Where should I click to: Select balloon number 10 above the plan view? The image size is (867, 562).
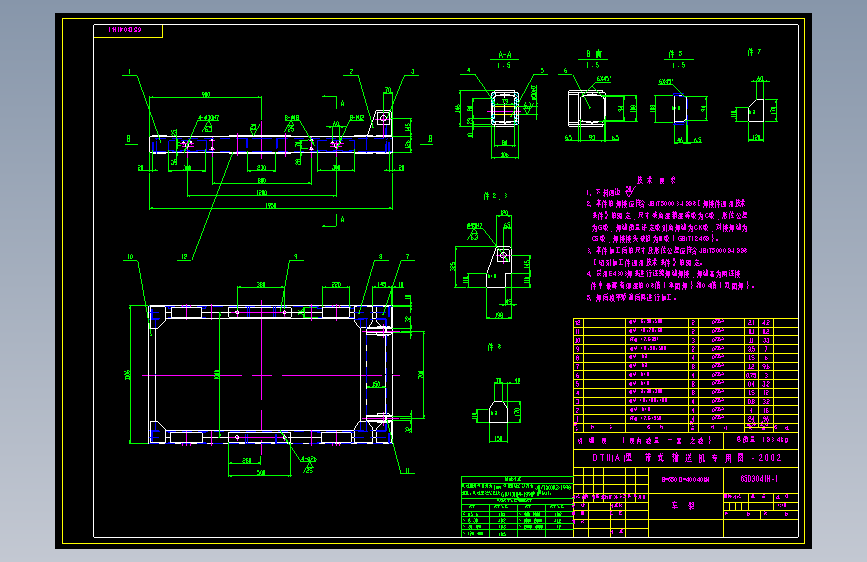coord(130,257)
